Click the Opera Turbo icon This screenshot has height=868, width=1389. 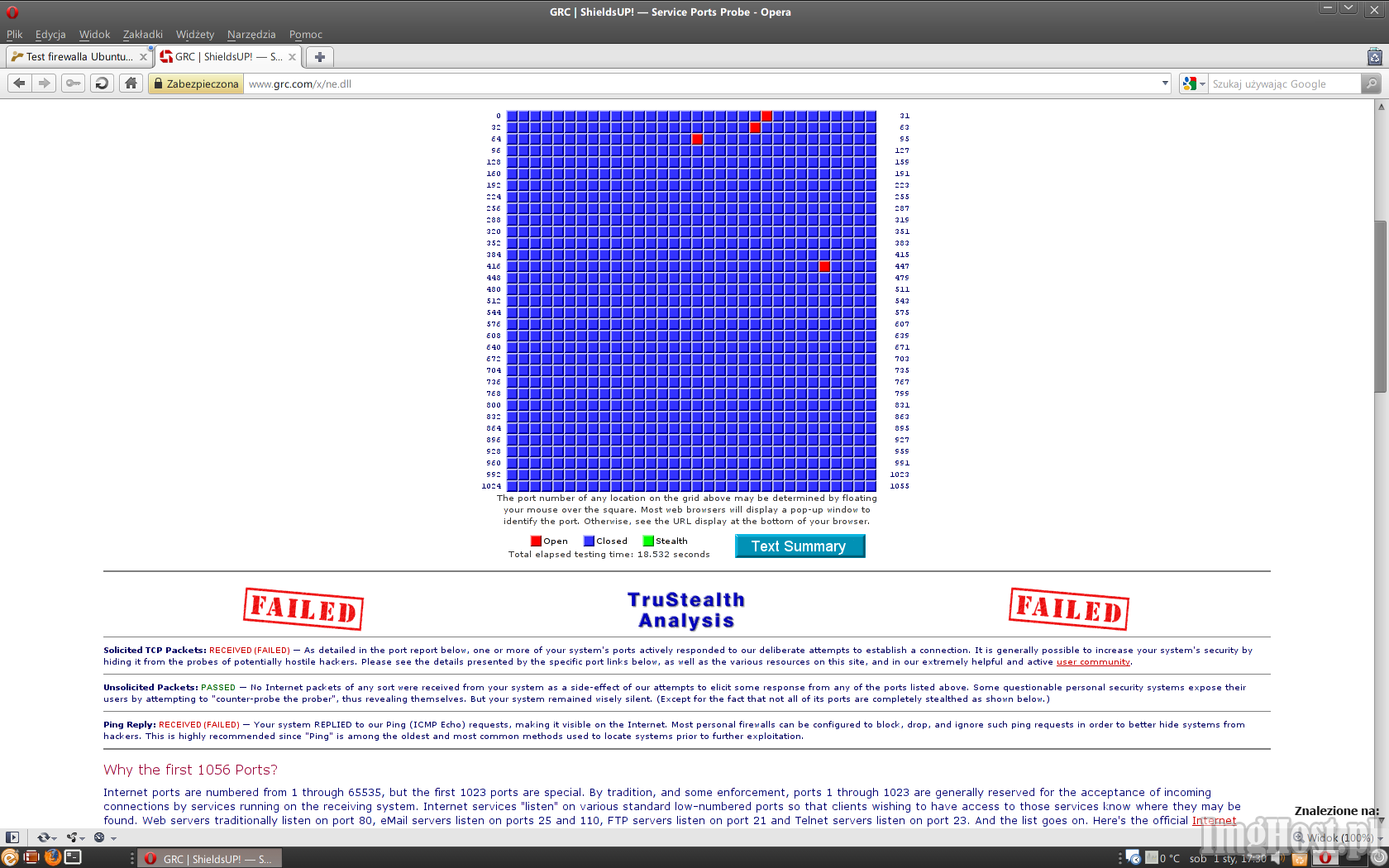point(99,837)
